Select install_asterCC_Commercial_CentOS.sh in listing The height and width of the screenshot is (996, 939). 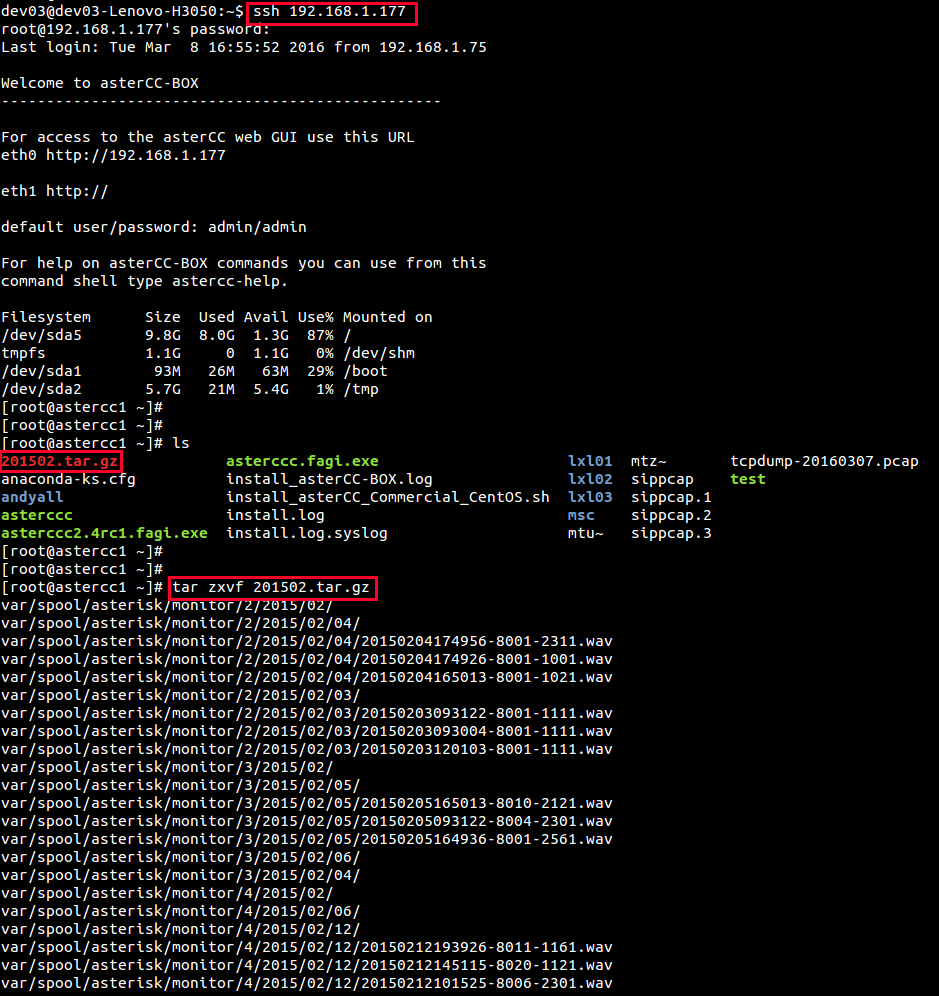click(387, 497)
